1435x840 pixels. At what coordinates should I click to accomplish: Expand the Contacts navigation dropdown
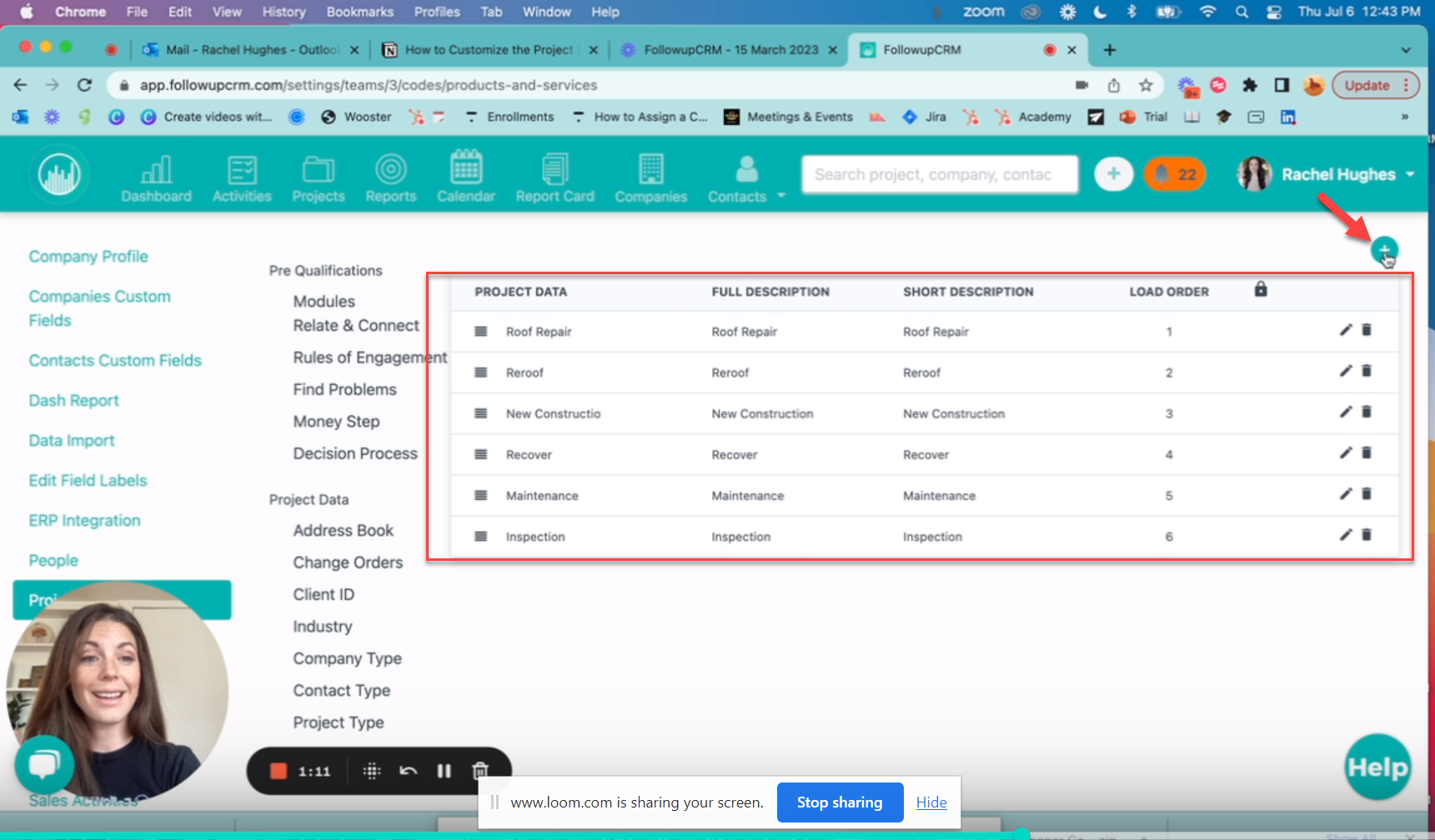[x=780, y=196]
